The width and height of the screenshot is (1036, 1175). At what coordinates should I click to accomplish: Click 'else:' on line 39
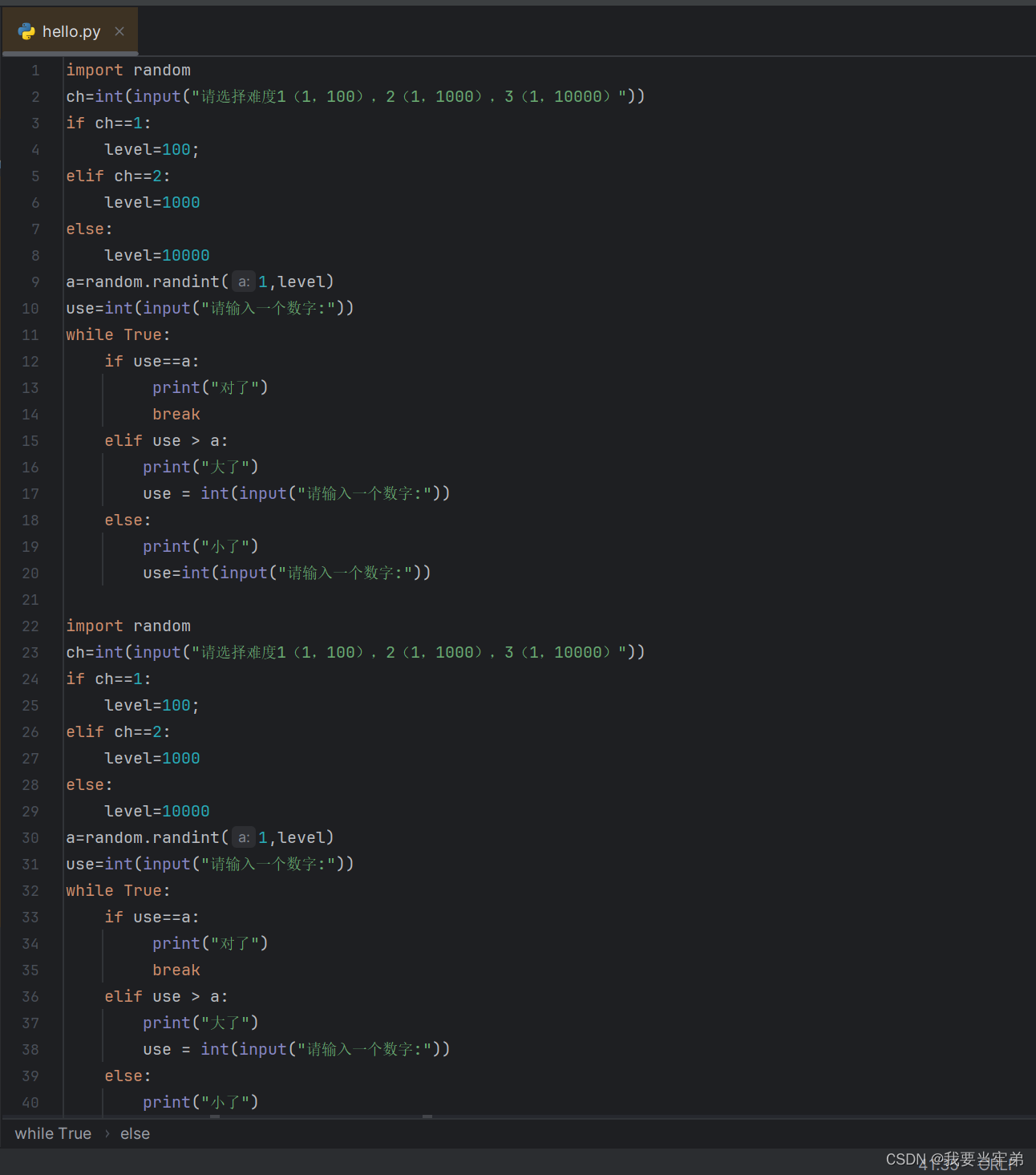point(127,1076)
